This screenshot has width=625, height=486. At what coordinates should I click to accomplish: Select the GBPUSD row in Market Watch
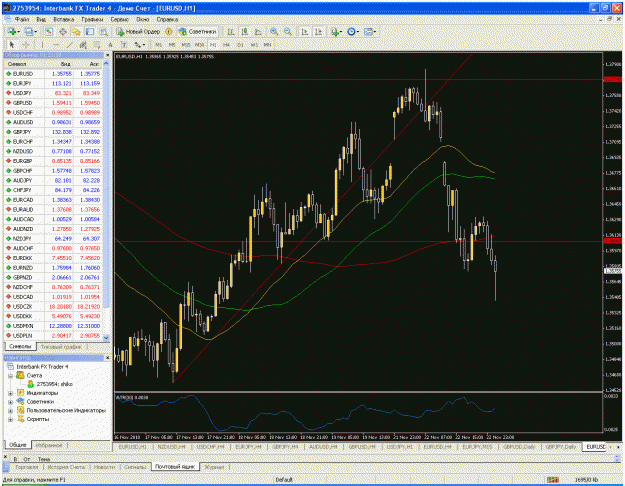point(53,103)
